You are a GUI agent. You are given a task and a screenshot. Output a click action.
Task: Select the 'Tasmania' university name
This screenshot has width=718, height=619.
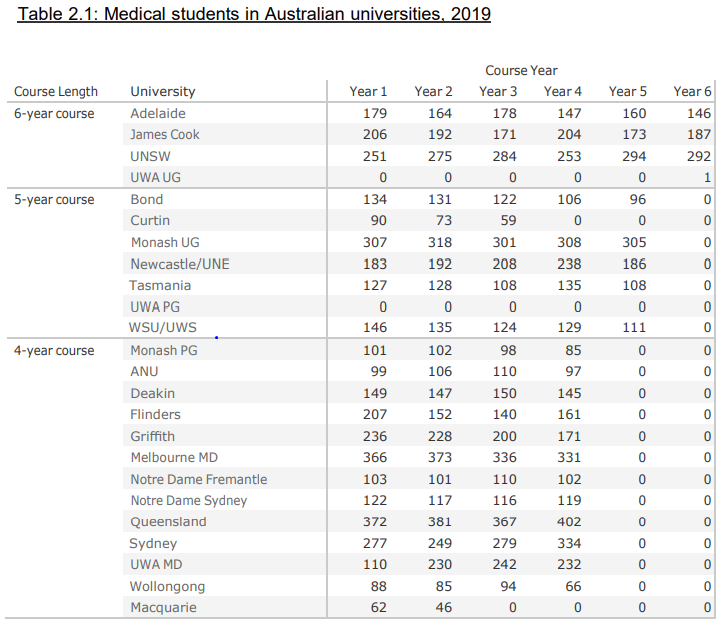[x=160, y=286]
